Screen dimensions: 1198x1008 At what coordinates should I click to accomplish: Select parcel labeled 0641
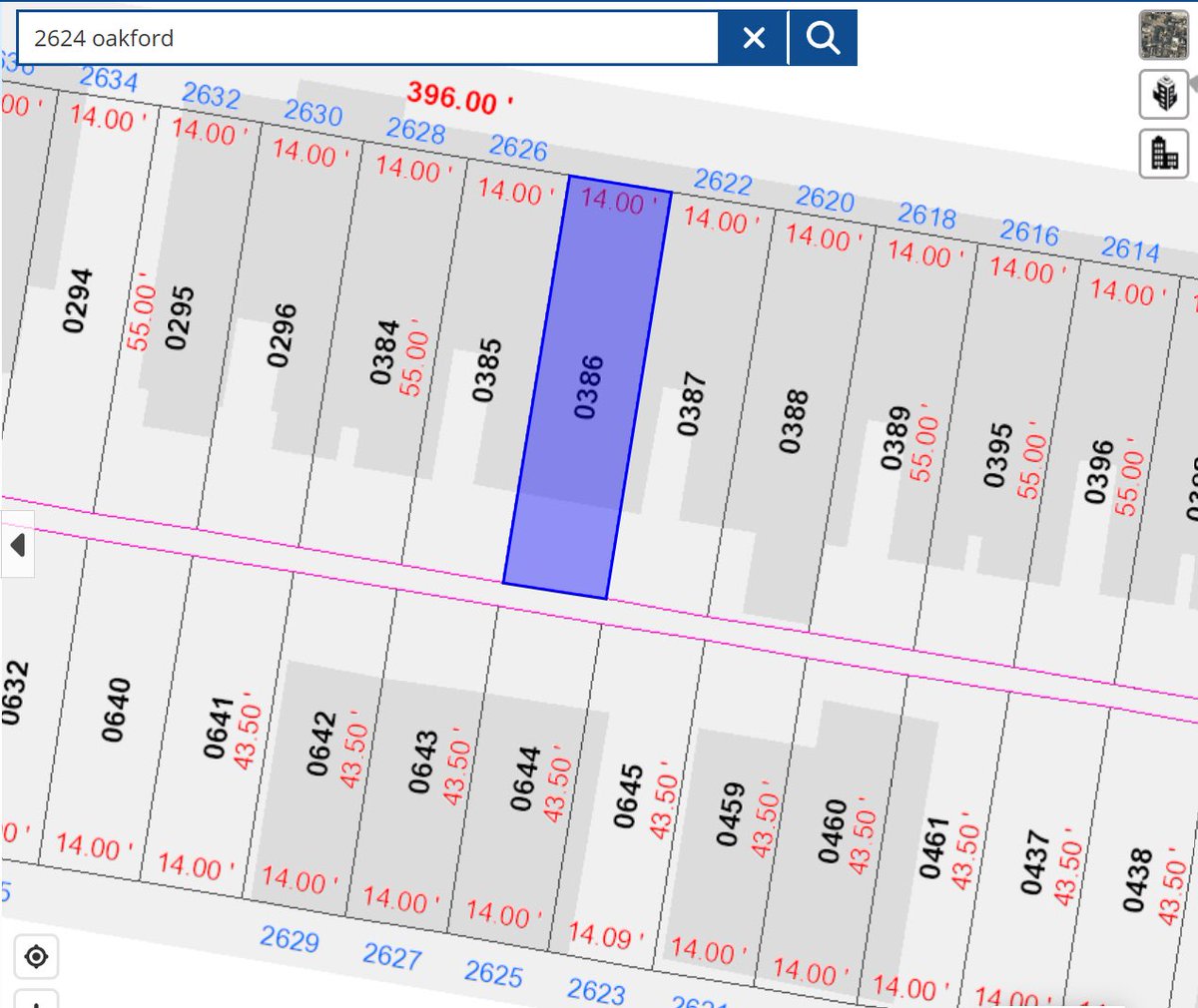point(218,728)
